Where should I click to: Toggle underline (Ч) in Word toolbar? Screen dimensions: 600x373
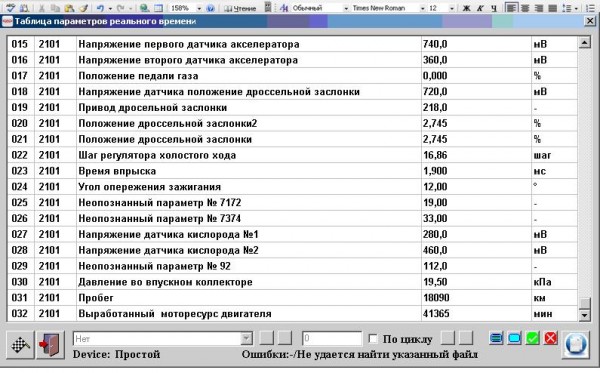coord(494,8)
